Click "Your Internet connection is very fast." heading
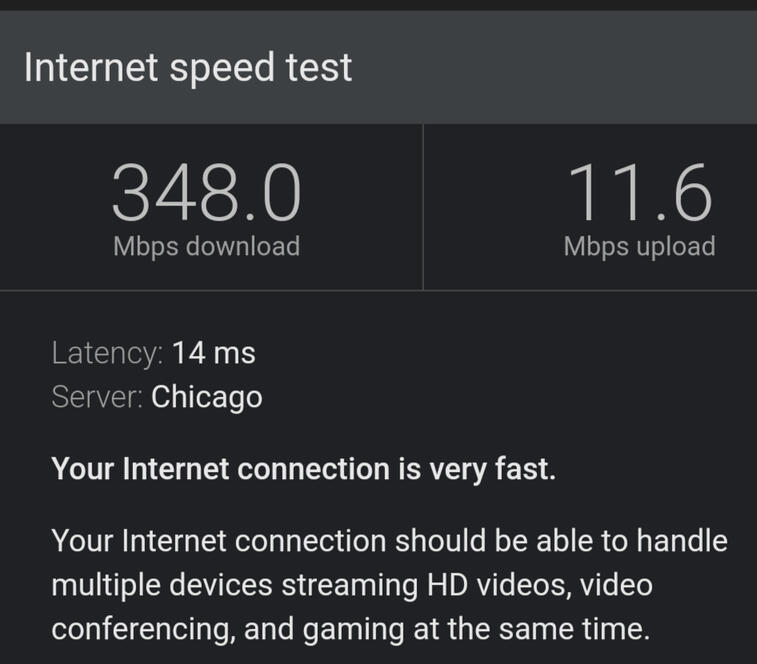 (x=303, y=469)
